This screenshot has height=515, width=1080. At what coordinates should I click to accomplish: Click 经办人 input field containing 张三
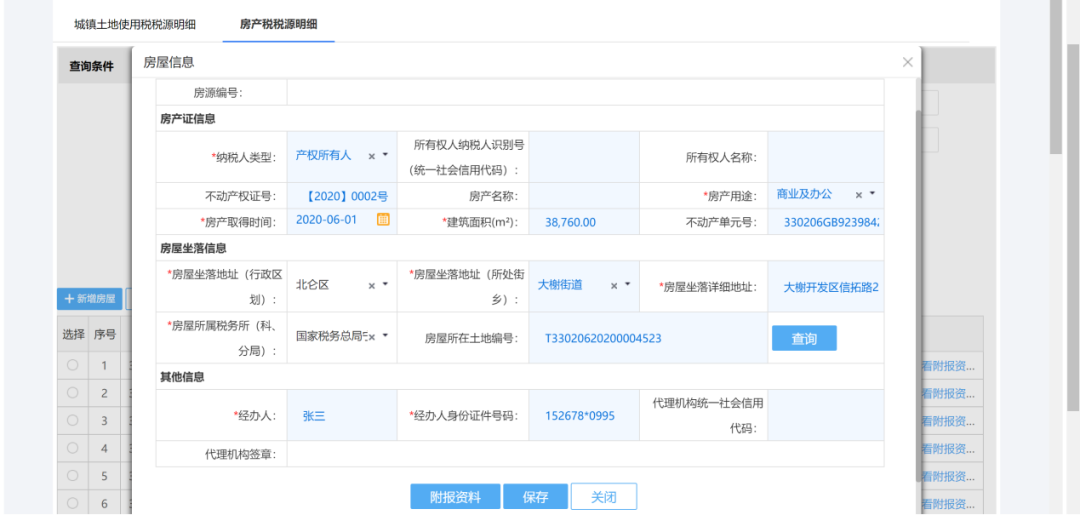(342, 415)
